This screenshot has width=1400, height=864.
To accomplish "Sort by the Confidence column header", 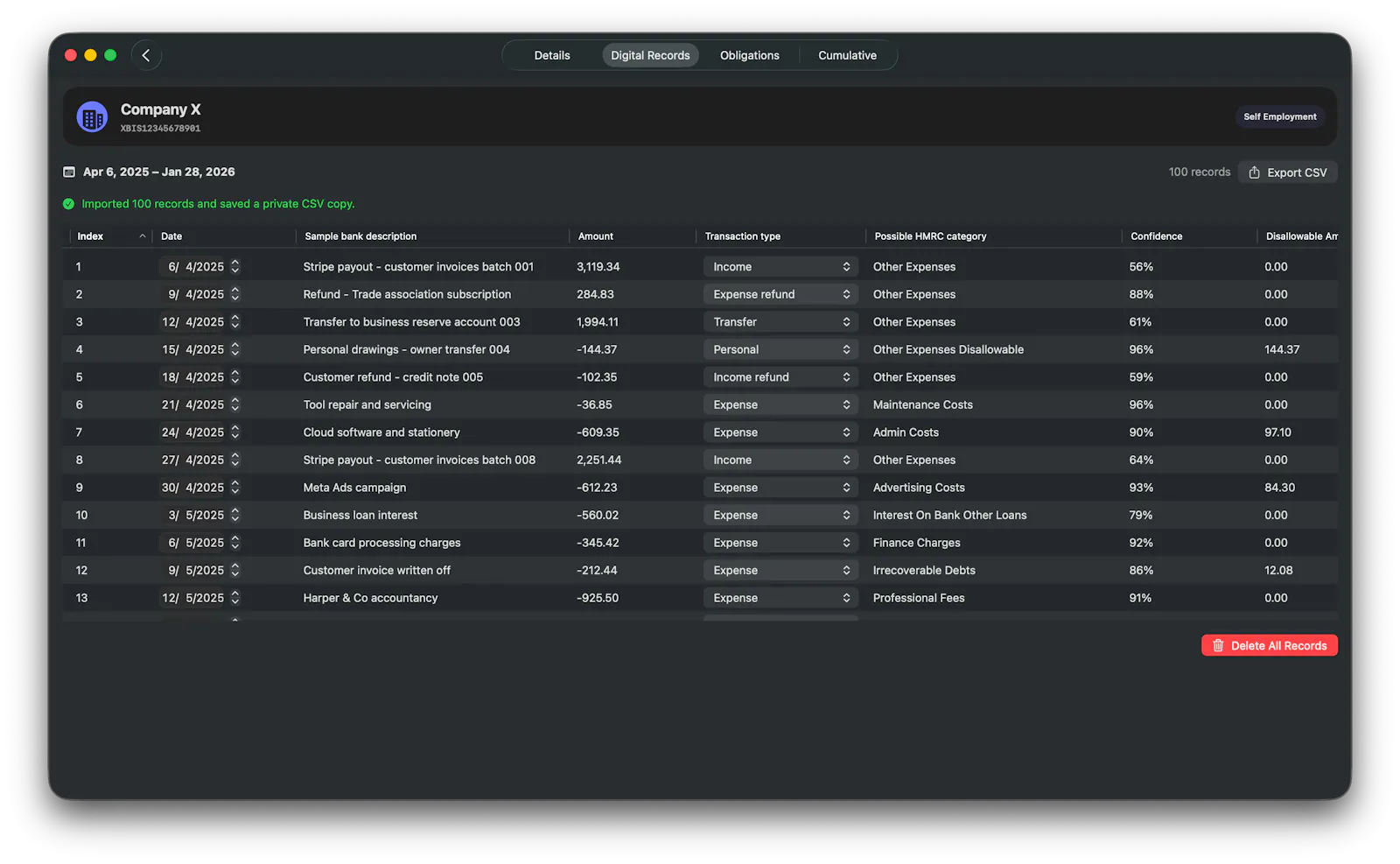I will [x=1156, y=236].
